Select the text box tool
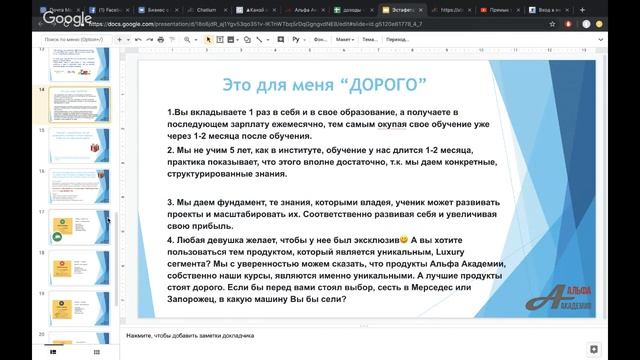This screenshot has height=360, width=640. 220,40
